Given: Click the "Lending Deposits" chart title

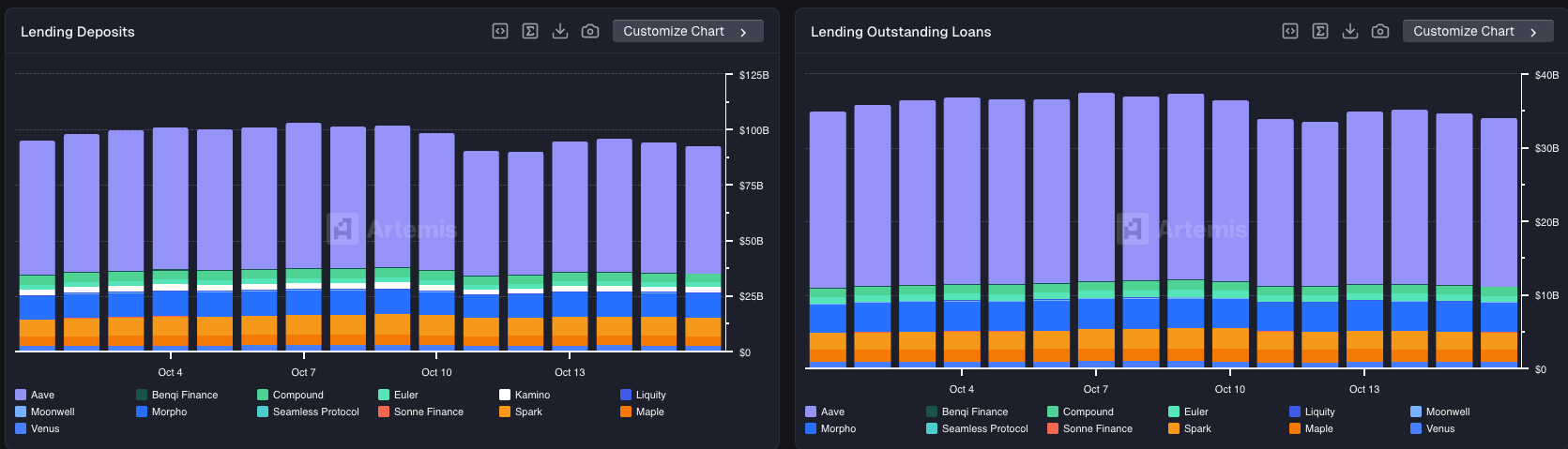Looking at the screenshot, I should click(x=78, y=32).
